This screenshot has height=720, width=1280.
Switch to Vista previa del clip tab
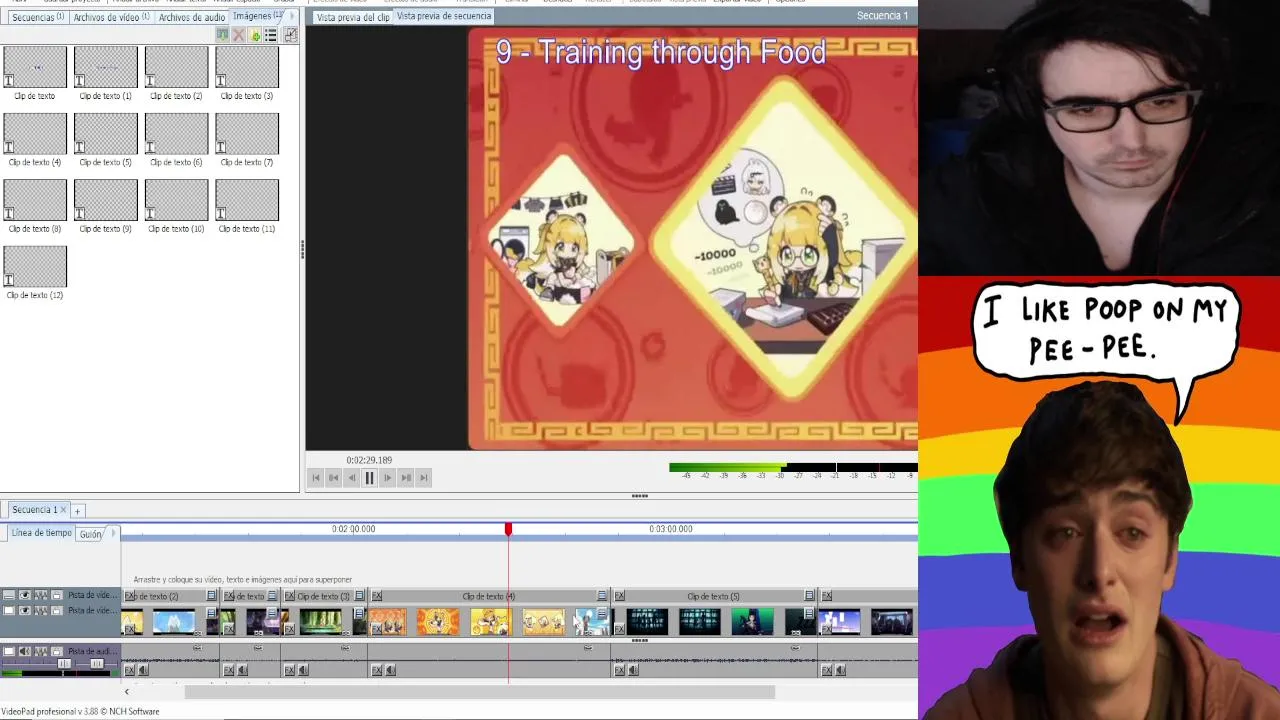tap(353, 17)
